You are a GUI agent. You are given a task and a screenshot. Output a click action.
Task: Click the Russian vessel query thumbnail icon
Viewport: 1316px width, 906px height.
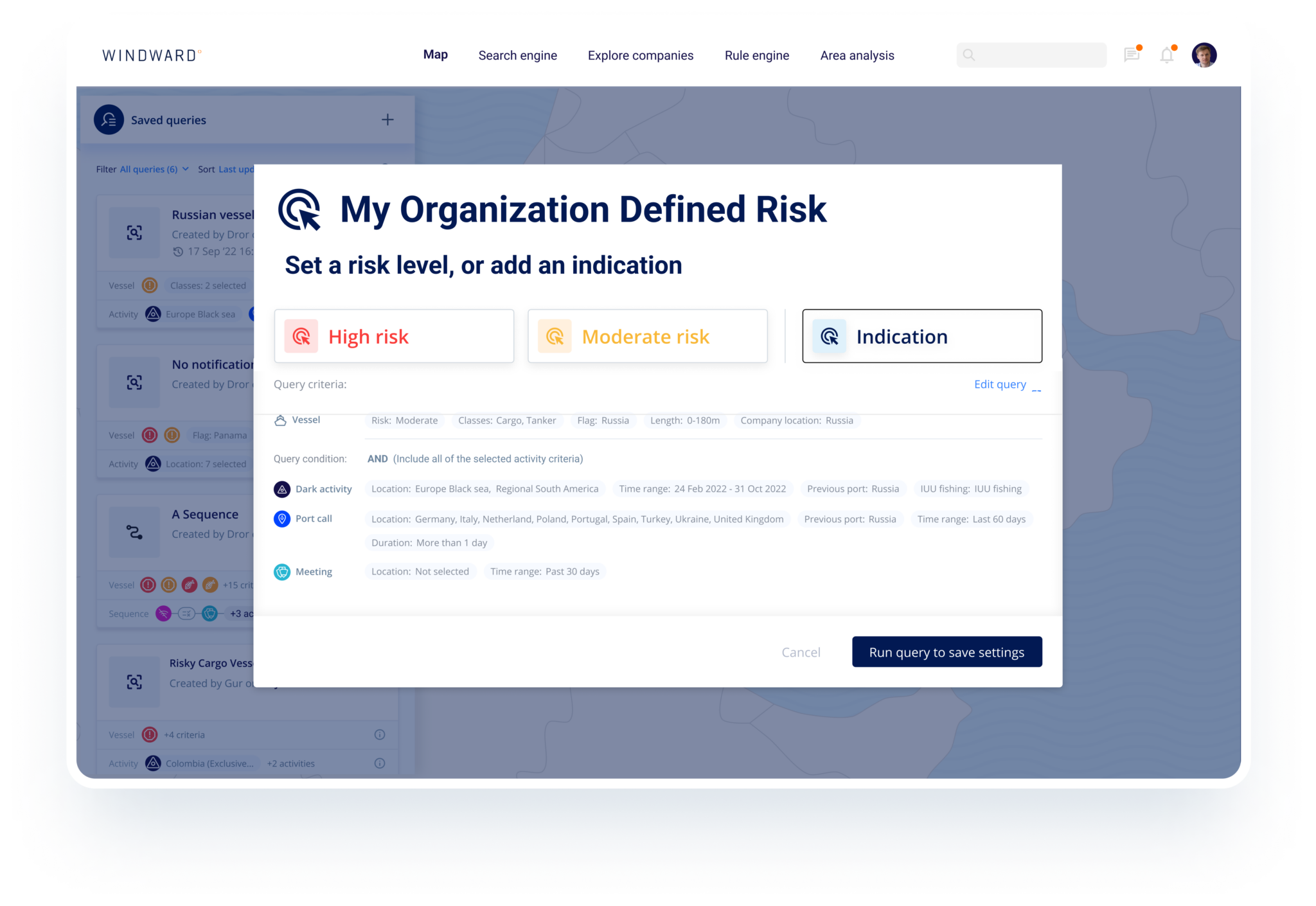point(134,233)
